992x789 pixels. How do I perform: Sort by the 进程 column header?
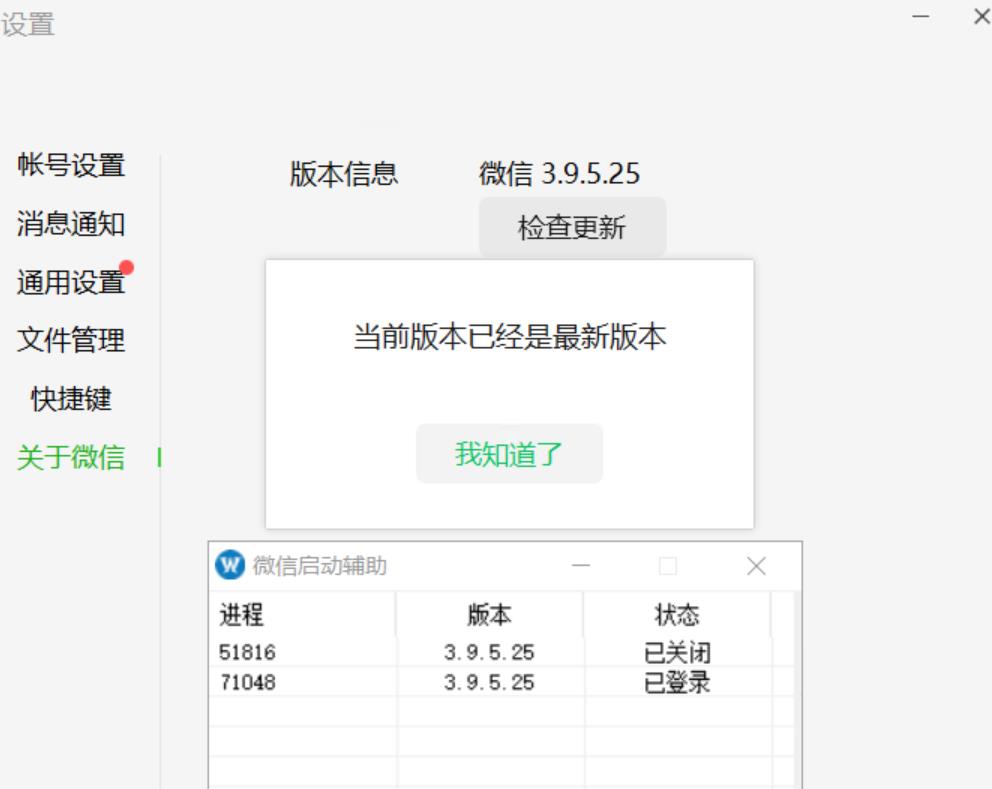[301, 615]
